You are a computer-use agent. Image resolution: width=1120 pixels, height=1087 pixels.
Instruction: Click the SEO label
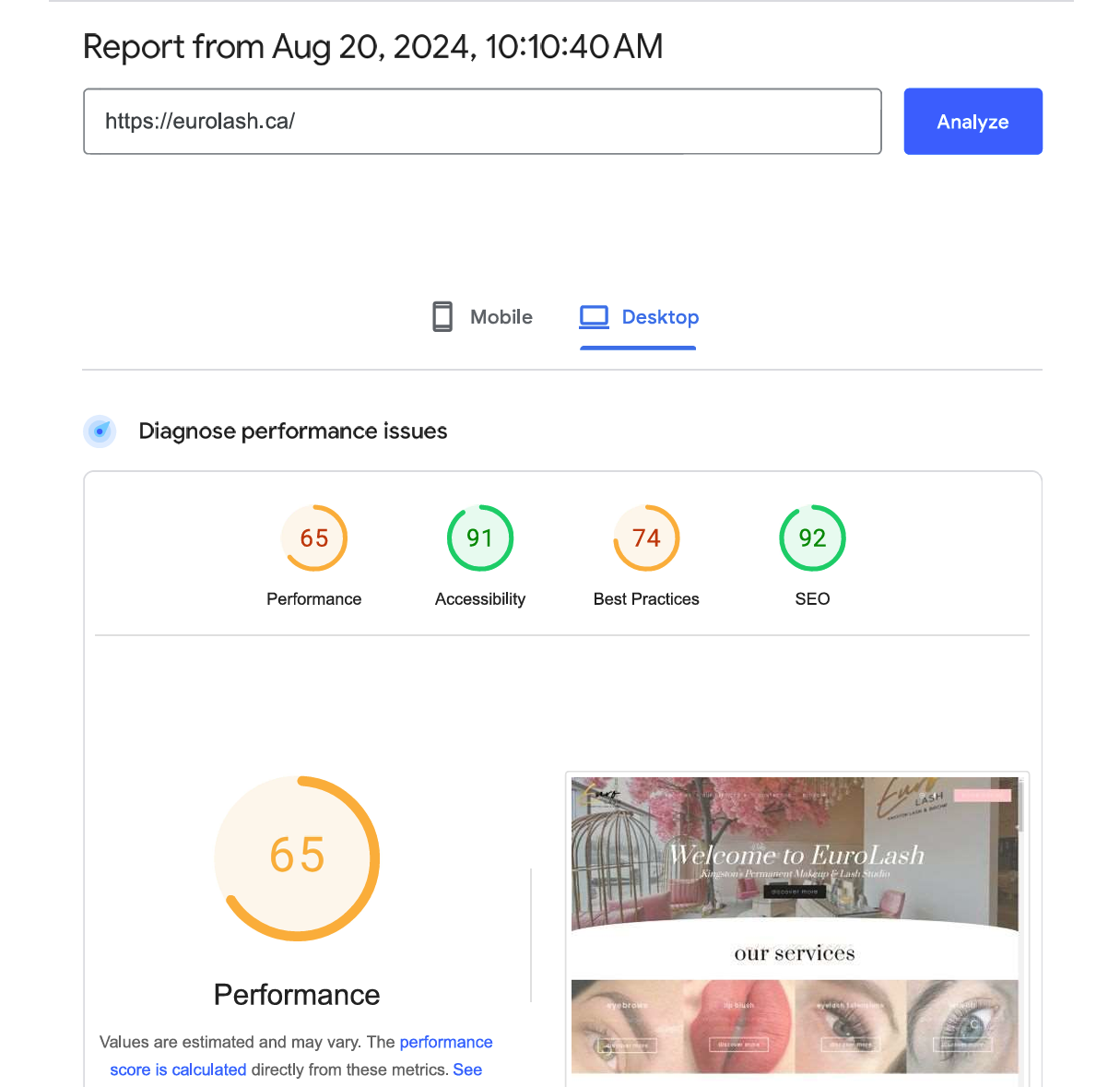click(x=812, y=599)
